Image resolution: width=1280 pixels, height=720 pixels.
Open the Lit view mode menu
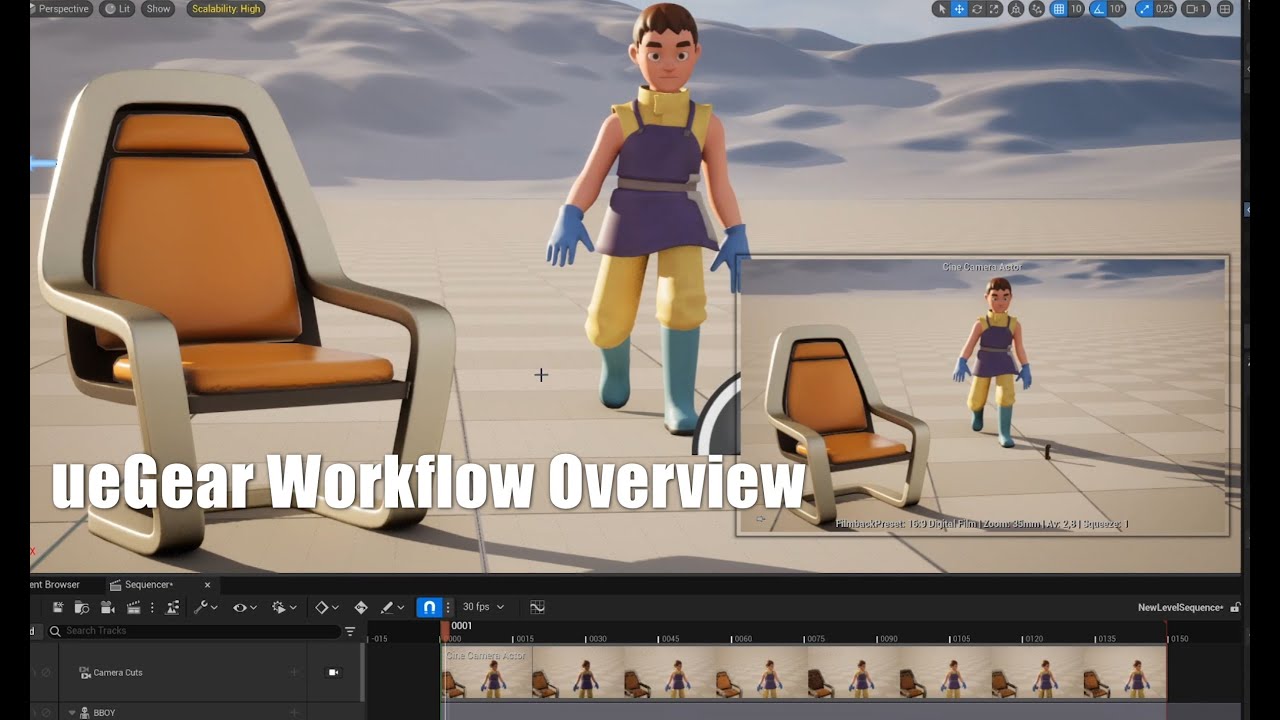pos(118,9)
